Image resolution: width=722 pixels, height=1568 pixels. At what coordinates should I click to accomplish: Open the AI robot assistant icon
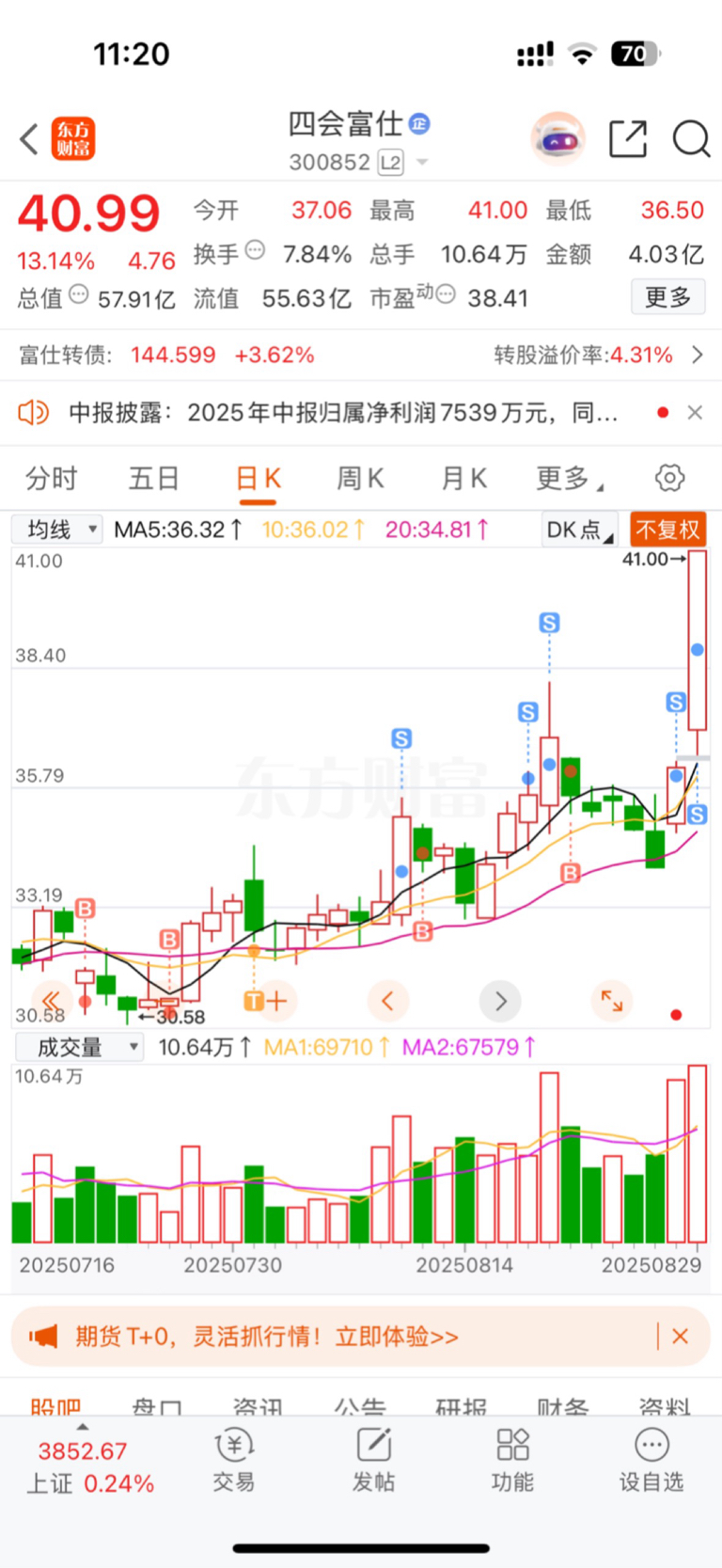tap(557, 139)
